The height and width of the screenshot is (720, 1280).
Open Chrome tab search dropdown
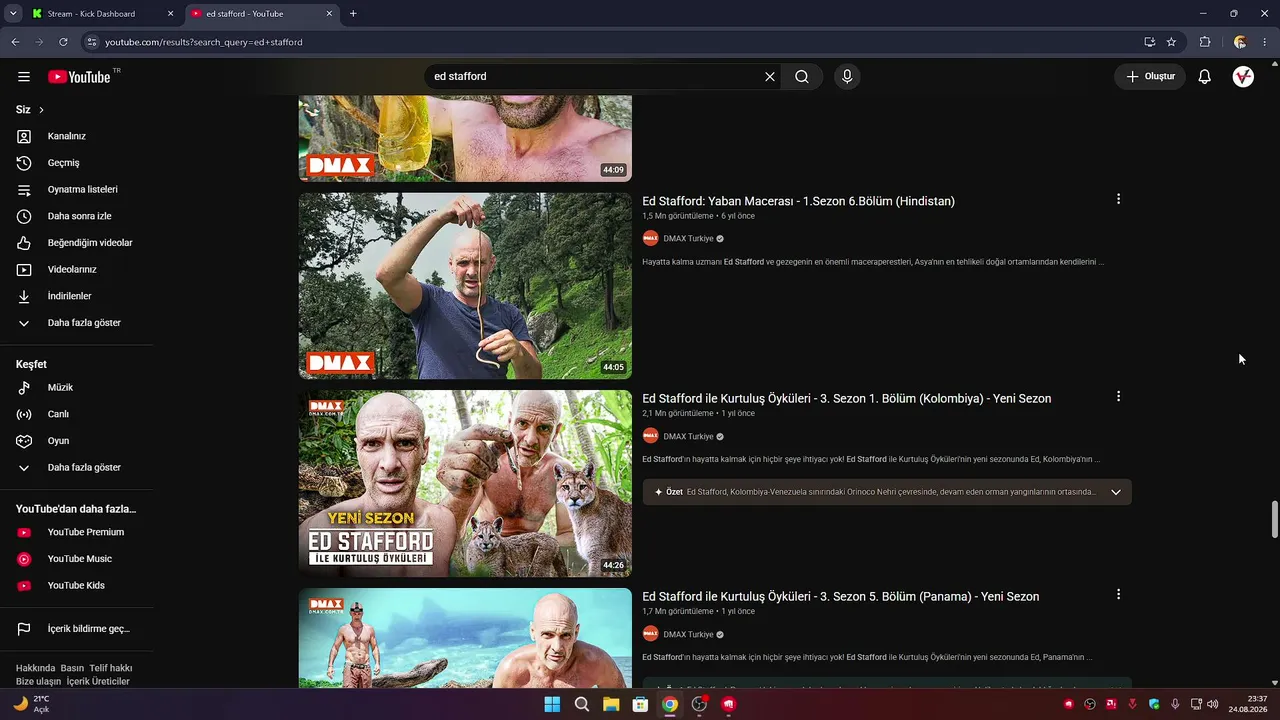coord(13,14)
